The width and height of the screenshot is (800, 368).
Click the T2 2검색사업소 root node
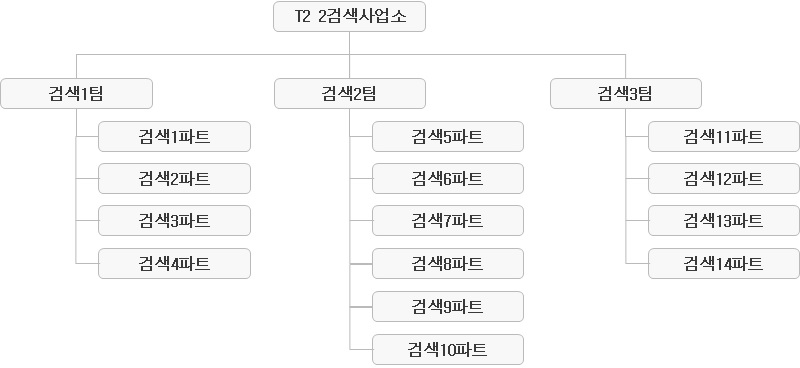point(349,17)
